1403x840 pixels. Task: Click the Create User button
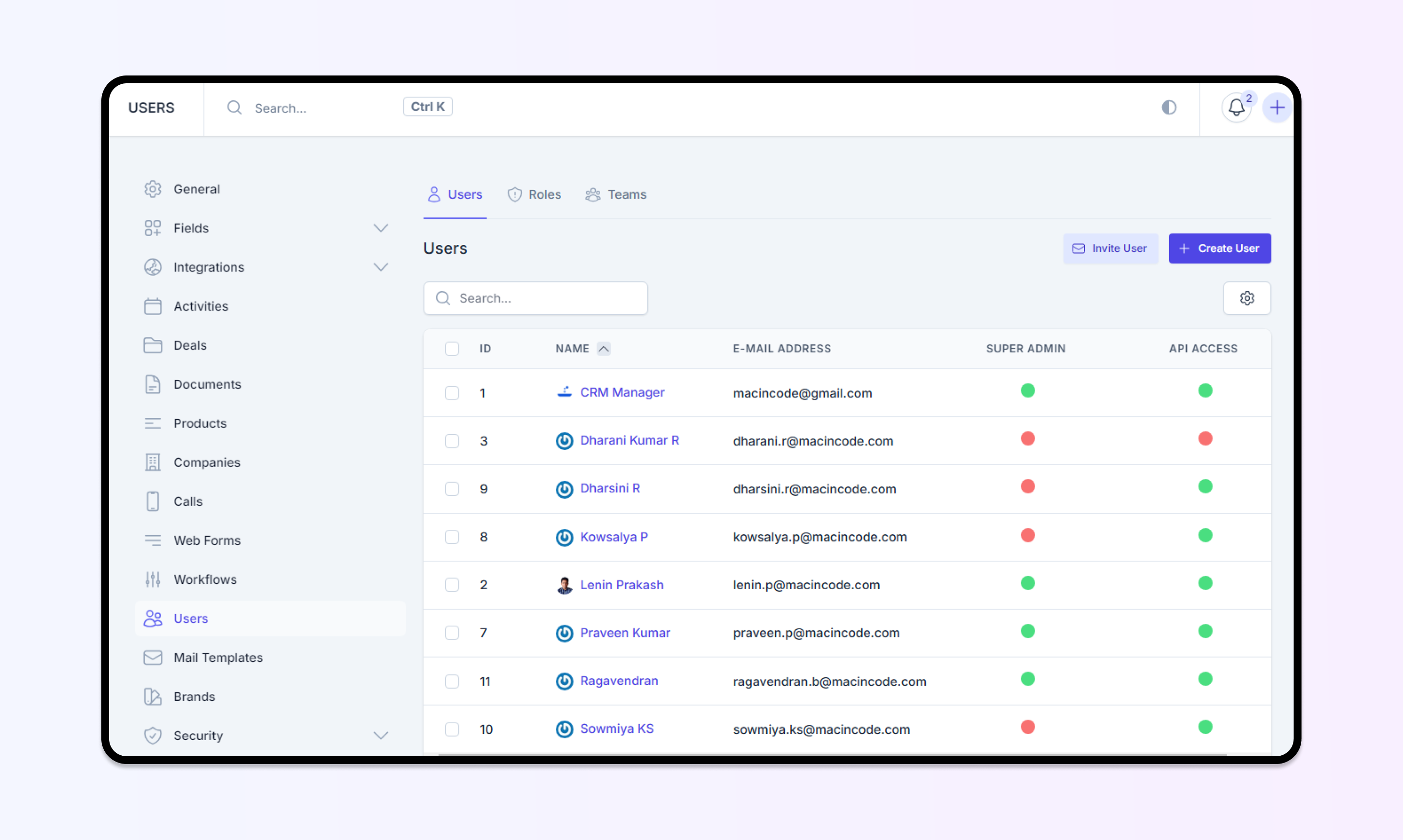coord(1219,248)
